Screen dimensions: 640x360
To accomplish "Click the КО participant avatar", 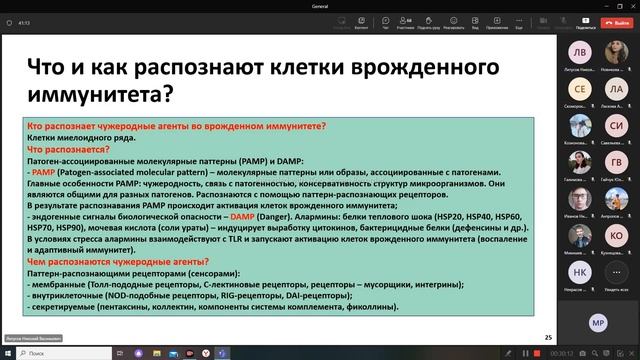I will [x=616, y=236].
